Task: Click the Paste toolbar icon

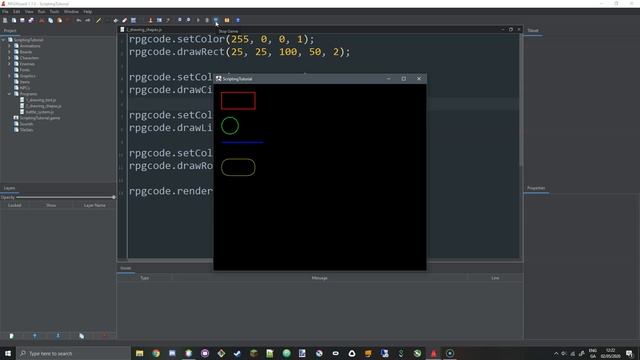Action: coord(60,20)
